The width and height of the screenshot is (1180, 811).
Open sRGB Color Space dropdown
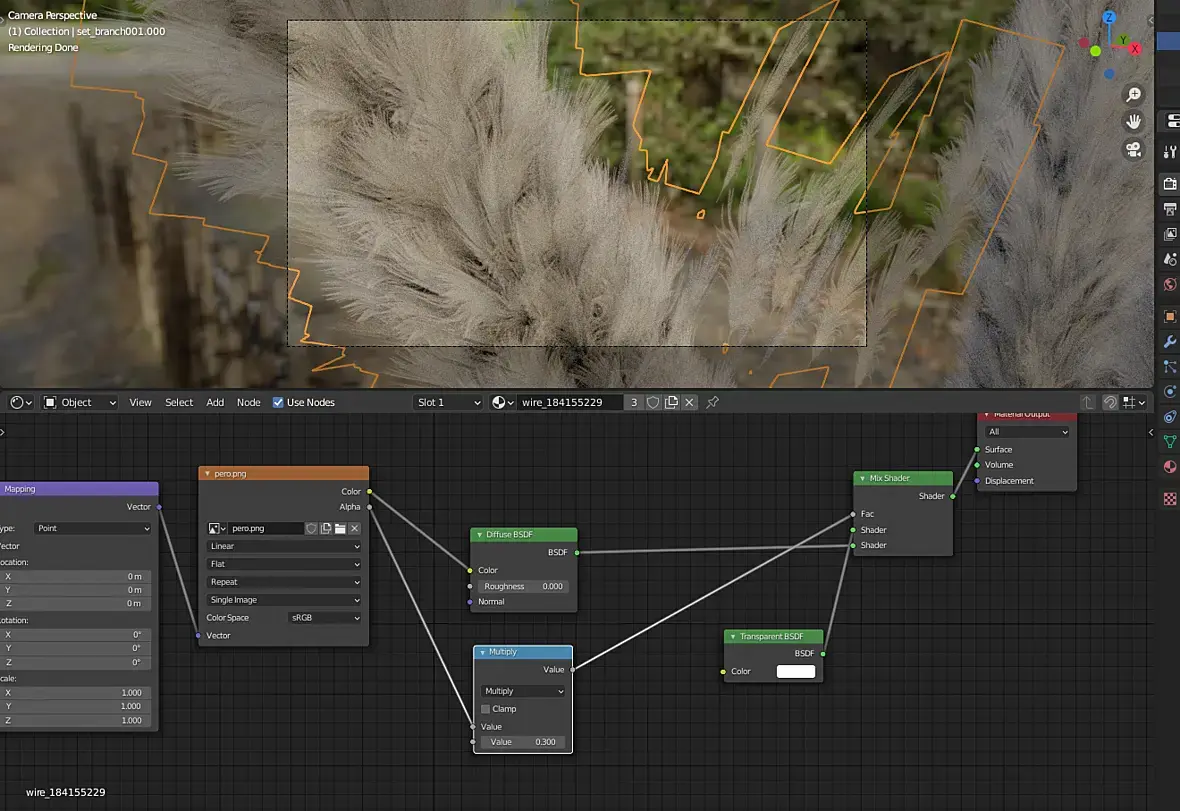coord(324,618)
